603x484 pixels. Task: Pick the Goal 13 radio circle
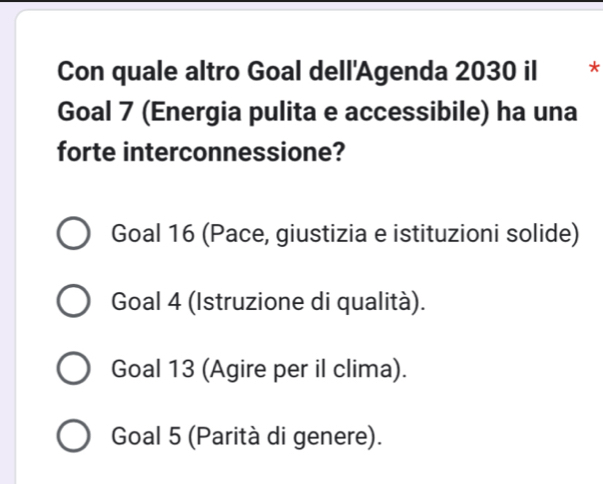pyautogui.click(x=74, y=369)
